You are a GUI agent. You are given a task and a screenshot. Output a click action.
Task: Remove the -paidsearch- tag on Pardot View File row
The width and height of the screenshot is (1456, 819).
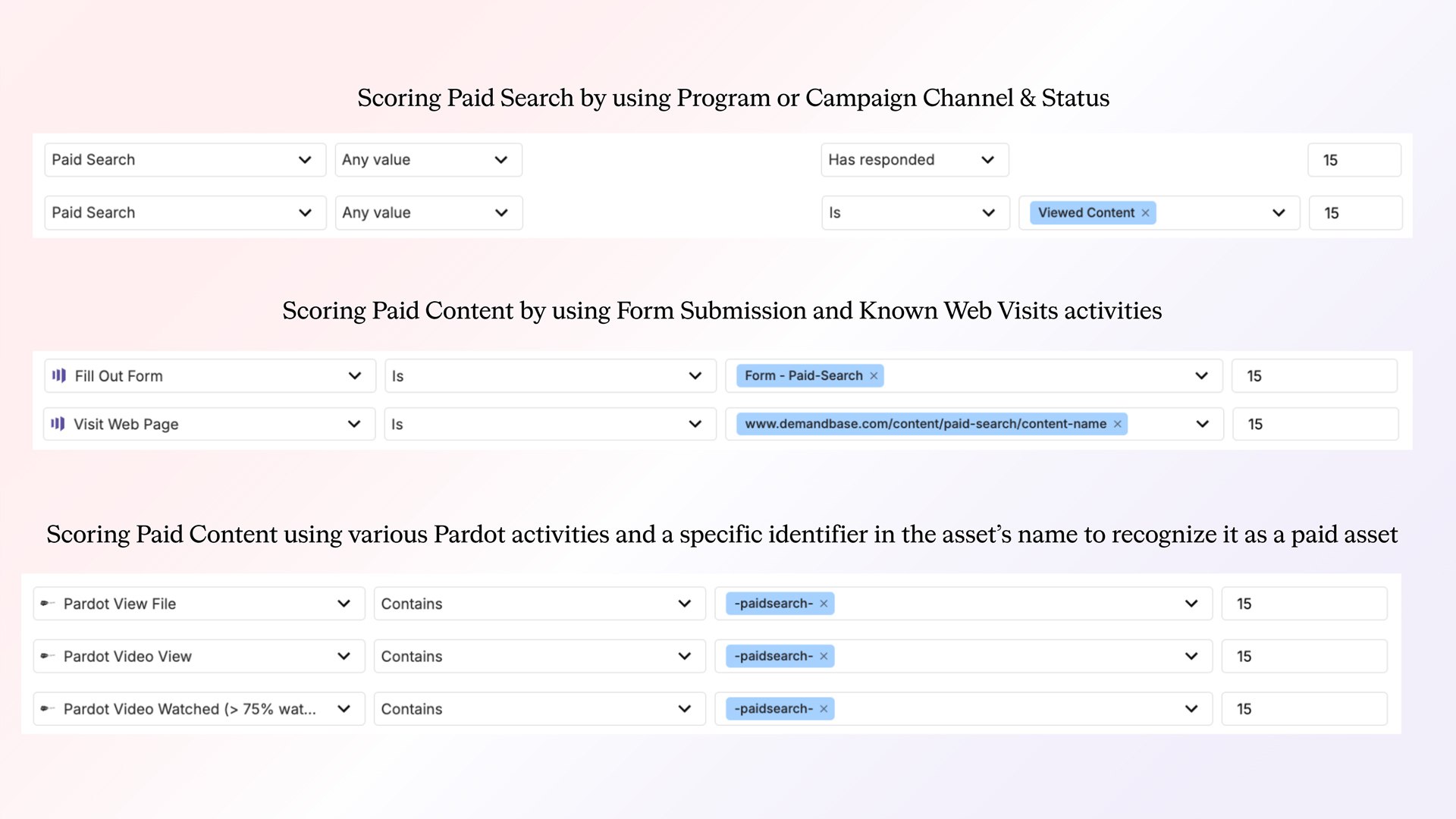coord(824,604)
